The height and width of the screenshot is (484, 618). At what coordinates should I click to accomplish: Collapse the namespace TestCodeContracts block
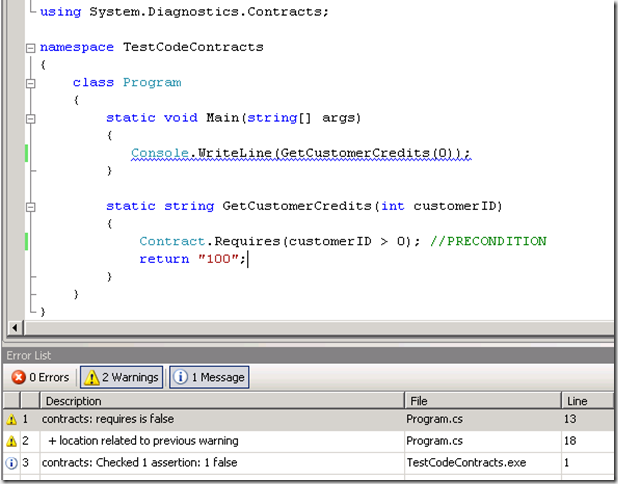click(32, 47)
